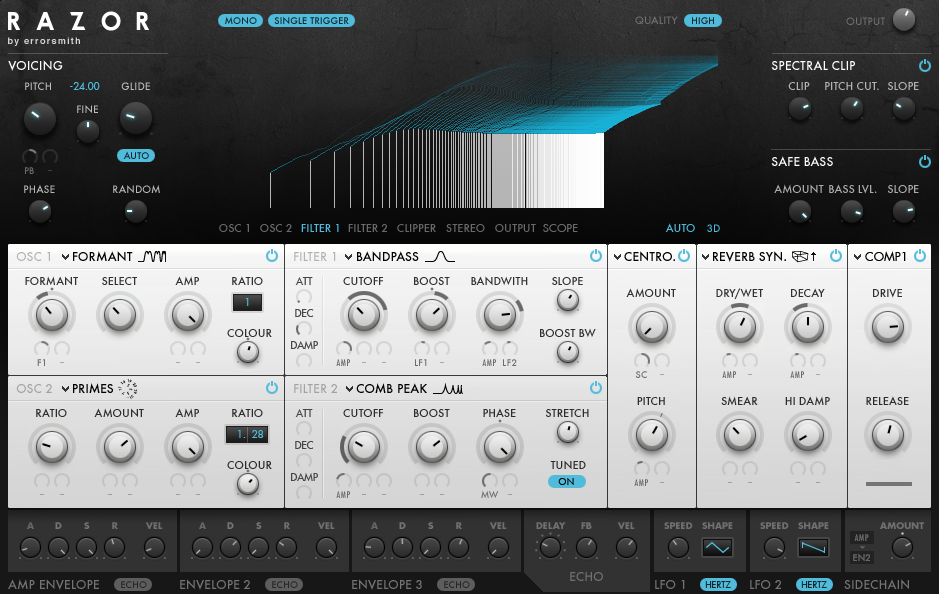Switch display to SCOPE view
Viewport: 939px width, 594px height.
560,228
